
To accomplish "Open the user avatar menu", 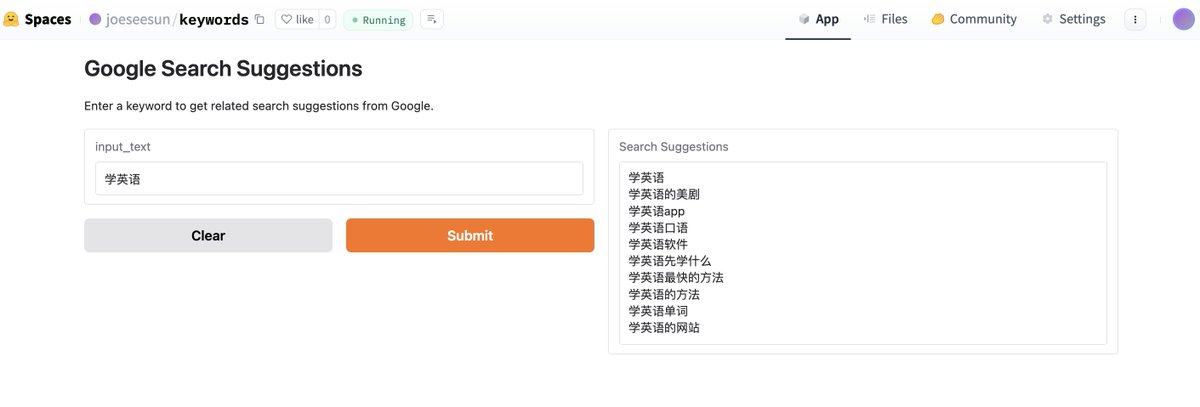I will (1184, 19).
